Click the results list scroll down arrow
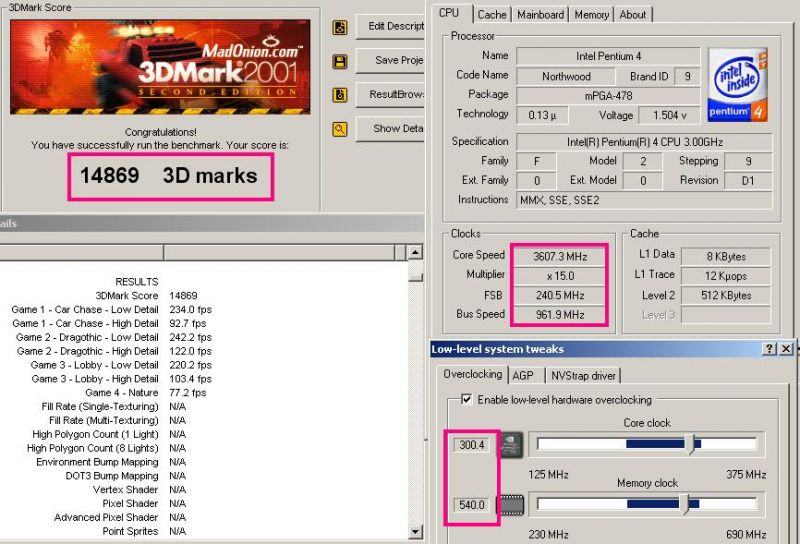Viewport: 800px width, 544px height. click(415, 532)
